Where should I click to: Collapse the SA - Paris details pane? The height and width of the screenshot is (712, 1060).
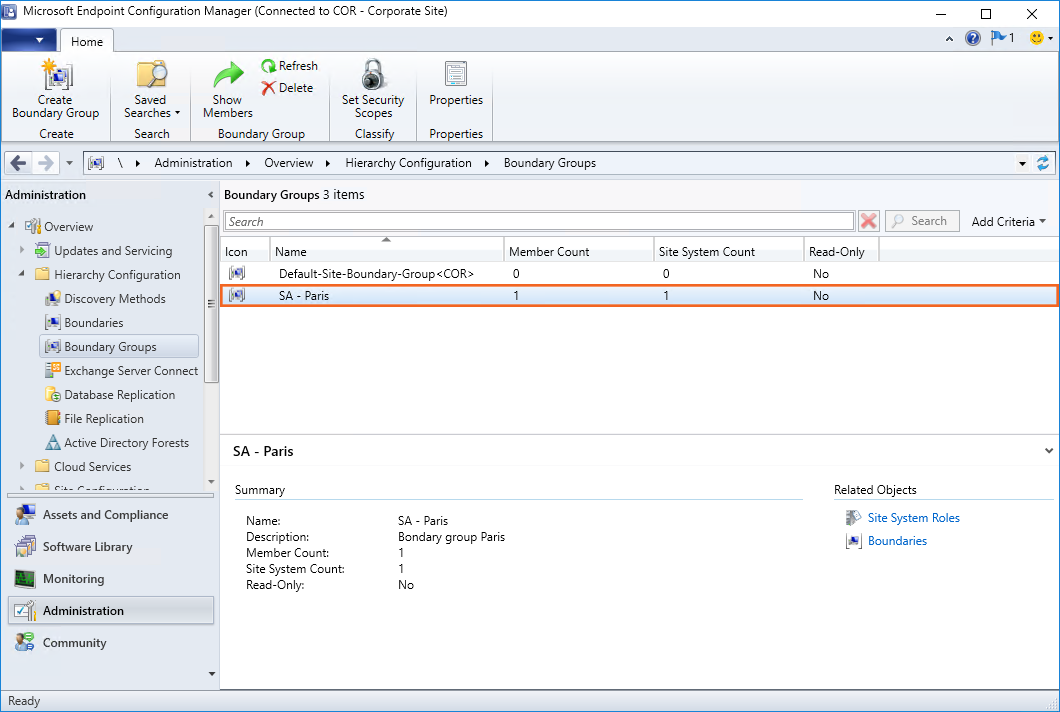tap(1047, 451)
